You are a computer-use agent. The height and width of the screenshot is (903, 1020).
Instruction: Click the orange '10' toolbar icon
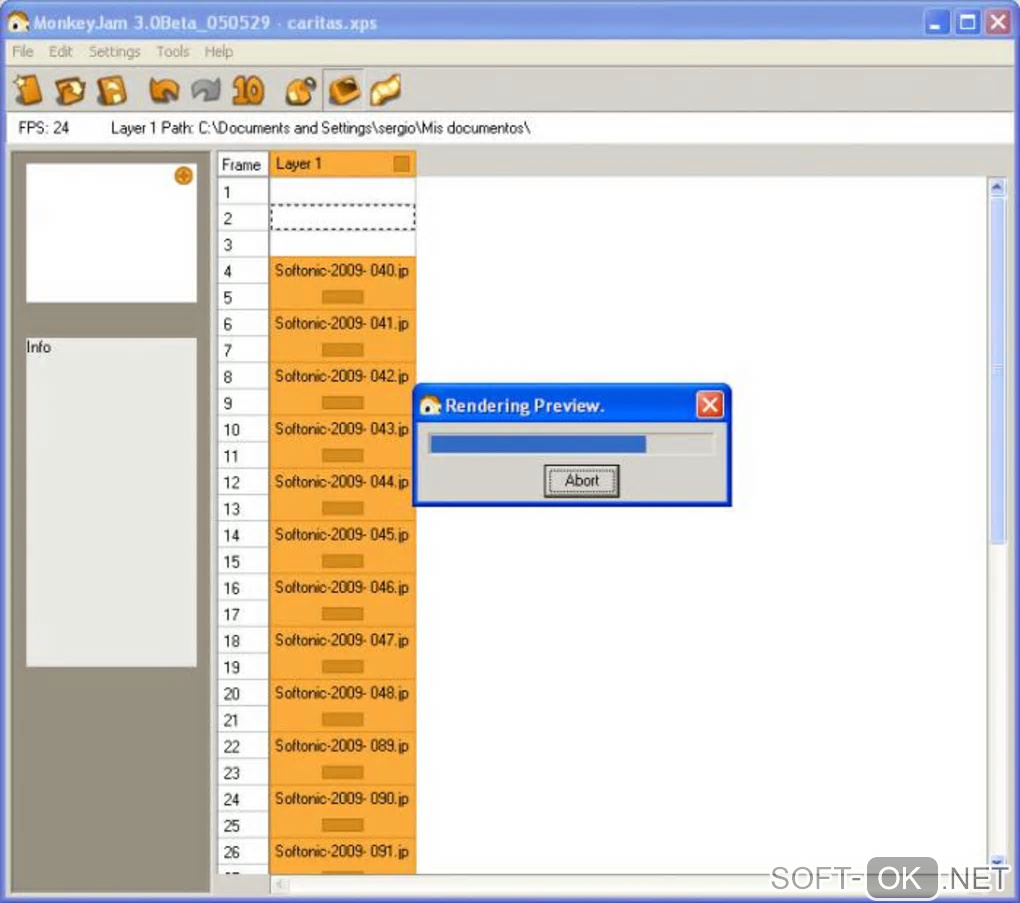click(248, 90)
